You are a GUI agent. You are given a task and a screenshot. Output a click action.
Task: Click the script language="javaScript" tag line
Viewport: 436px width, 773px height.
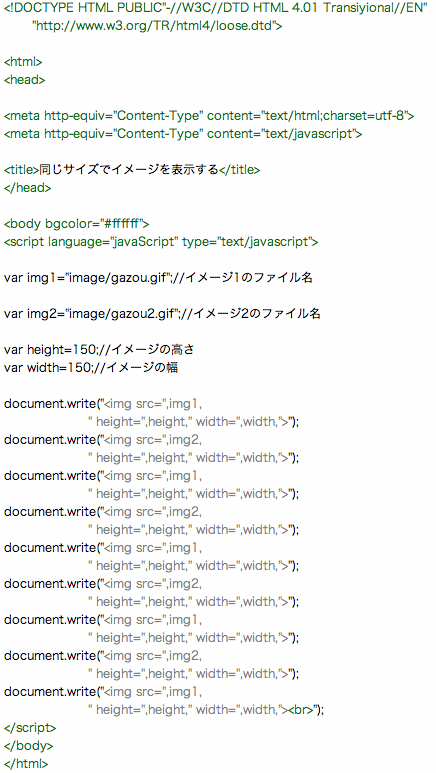click(161, 242)
